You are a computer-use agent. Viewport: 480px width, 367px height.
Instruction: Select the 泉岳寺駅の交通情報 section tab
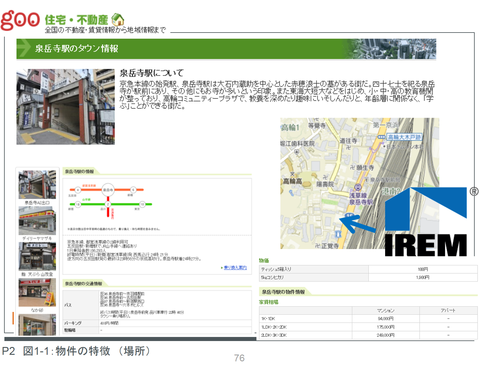pos(83,284)
